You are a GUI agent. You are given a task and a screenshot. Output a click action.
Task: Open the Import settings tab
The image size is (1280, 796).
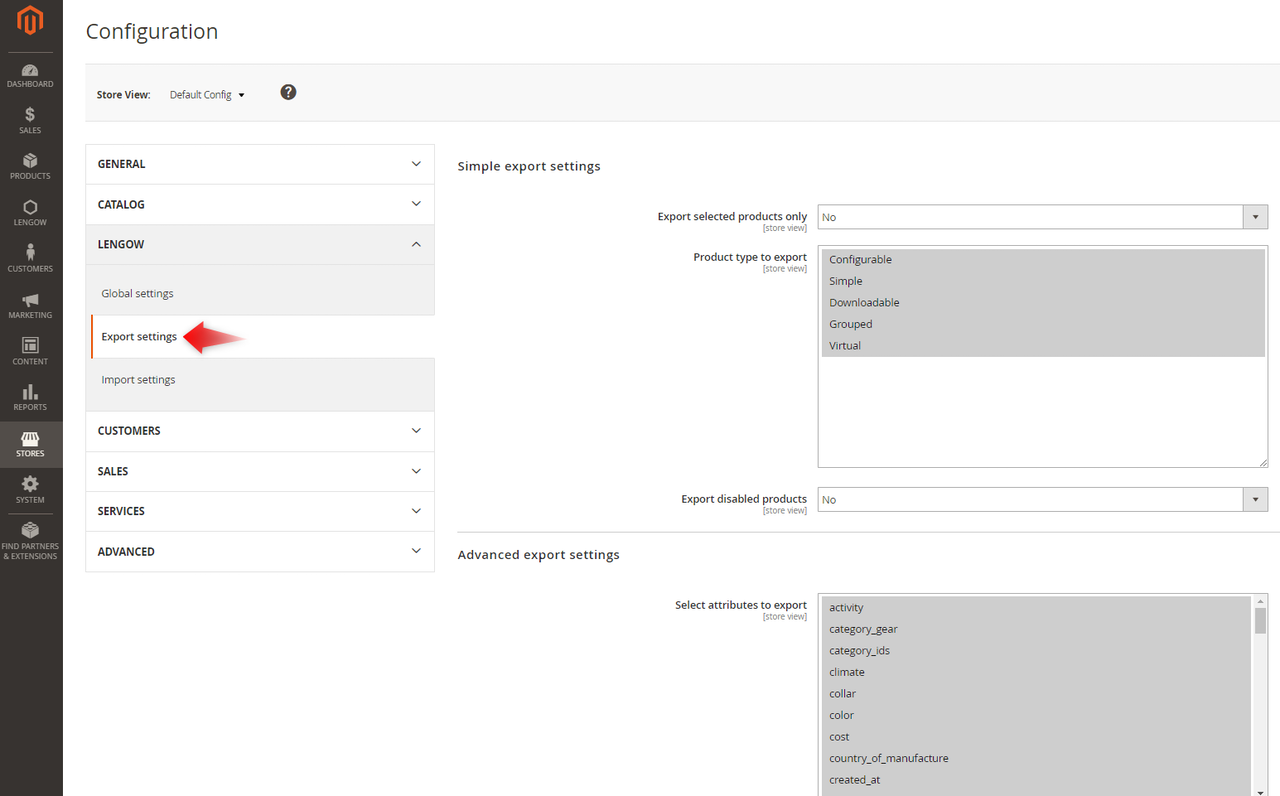(138, 380)
